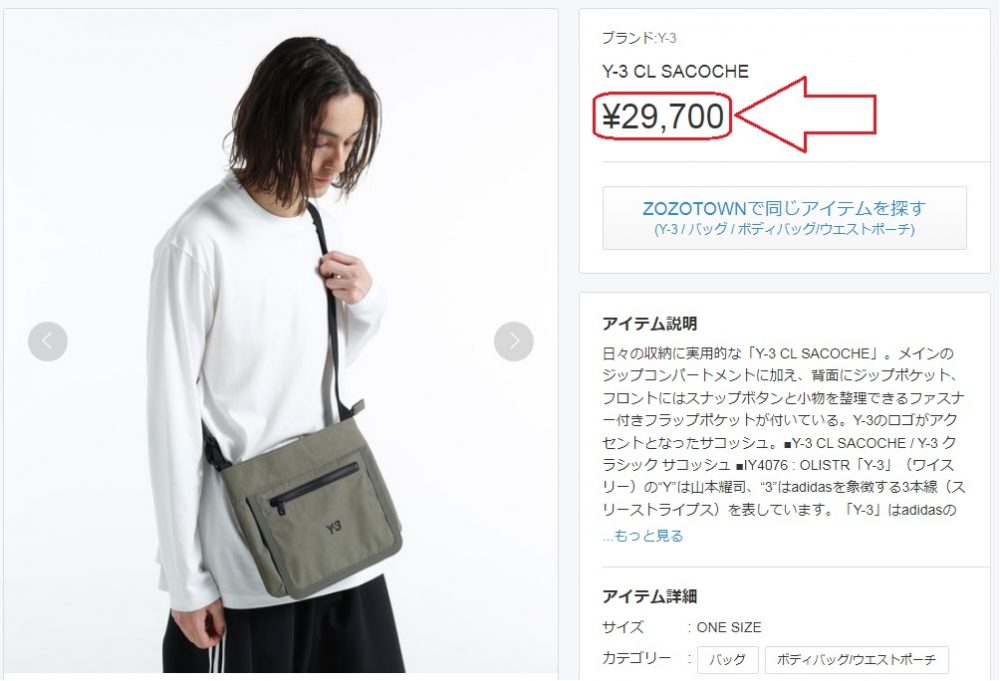Select the バッグ category tag

pos(728,659)
